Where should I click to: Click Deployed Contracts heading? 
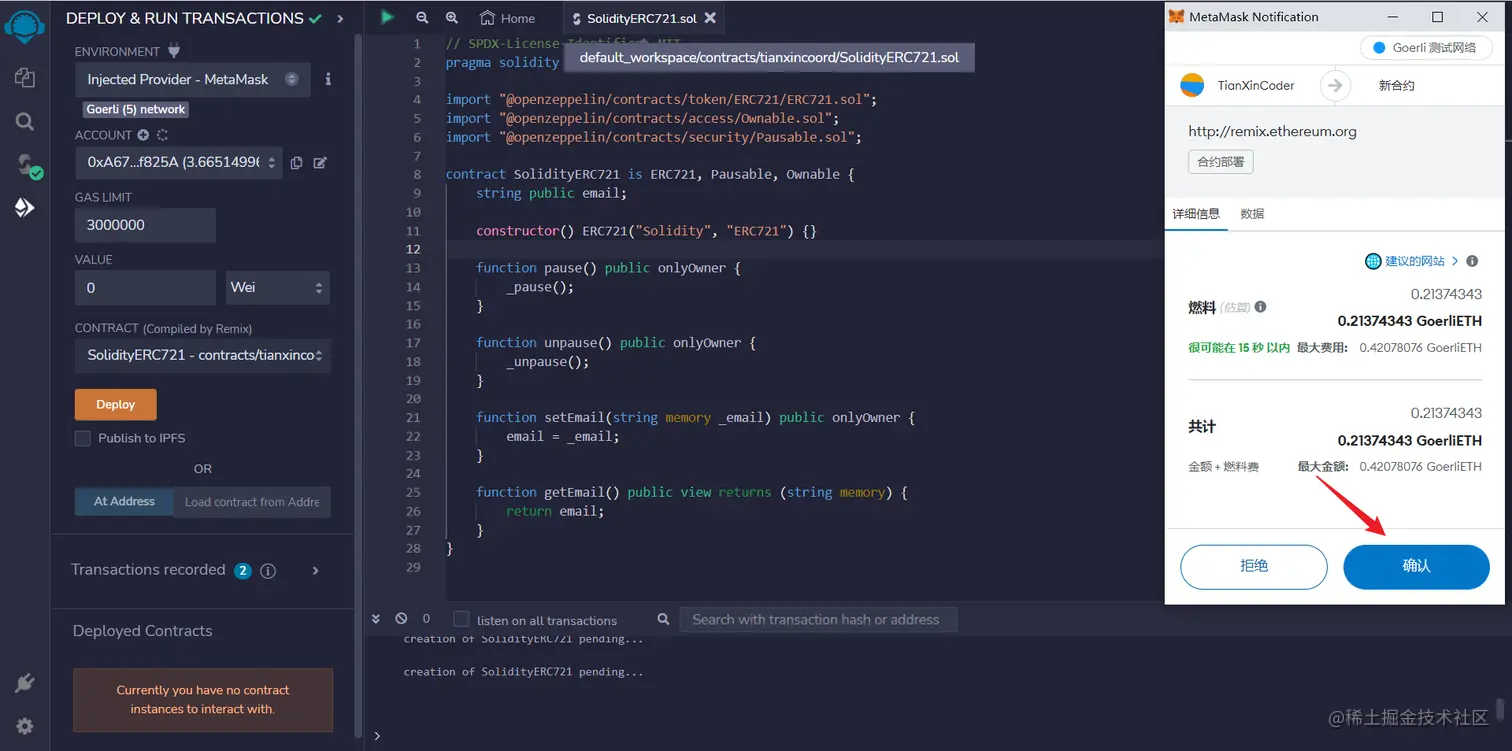pos(142,631)
